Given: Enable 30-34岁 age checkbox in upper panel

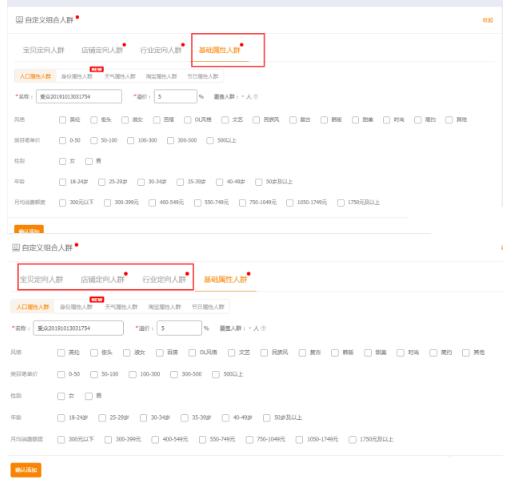Looking at the screenshot, I should pyautogui.click(x=141, y=182).
